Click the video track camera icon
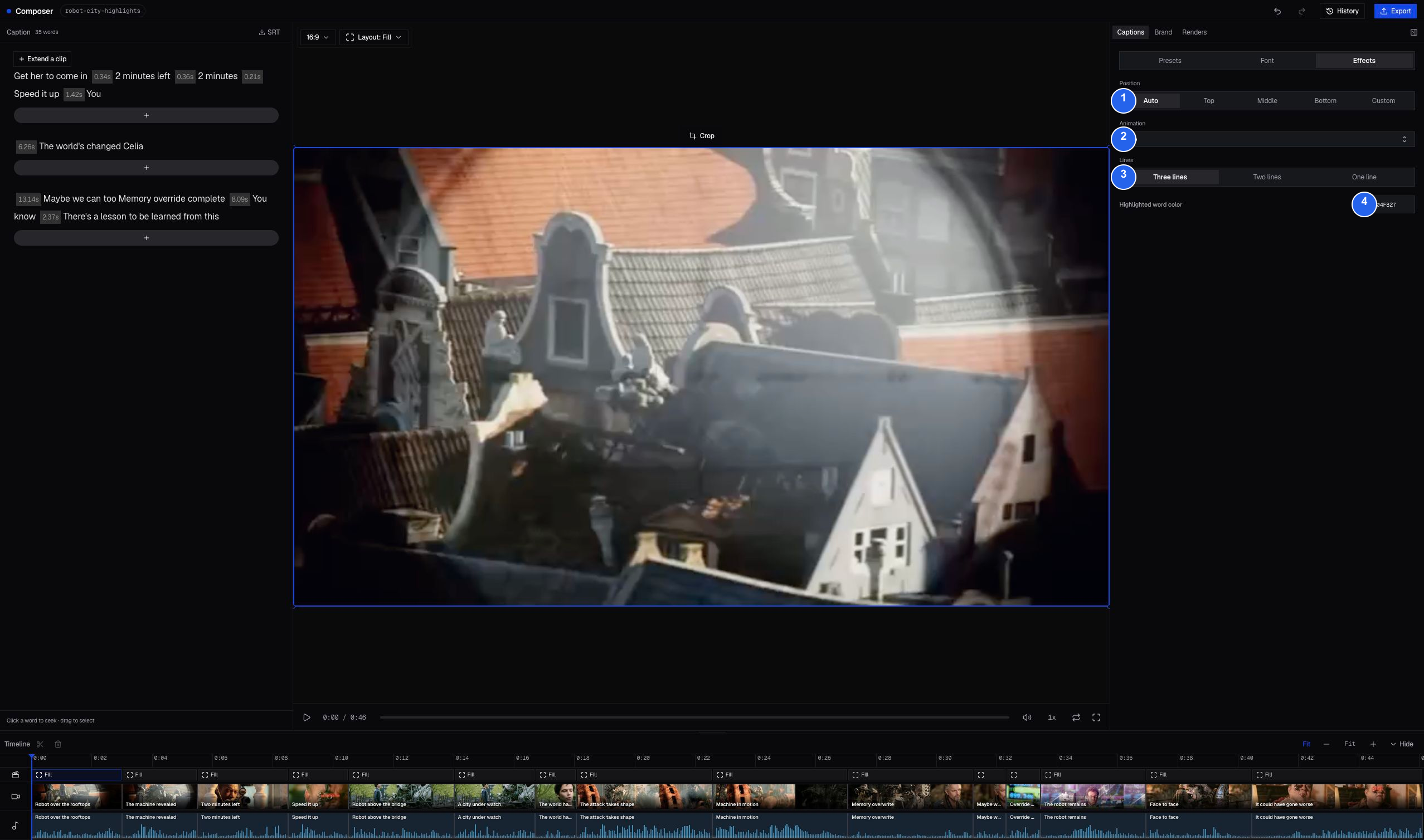The image size is (1424, 840). [15, 797]
